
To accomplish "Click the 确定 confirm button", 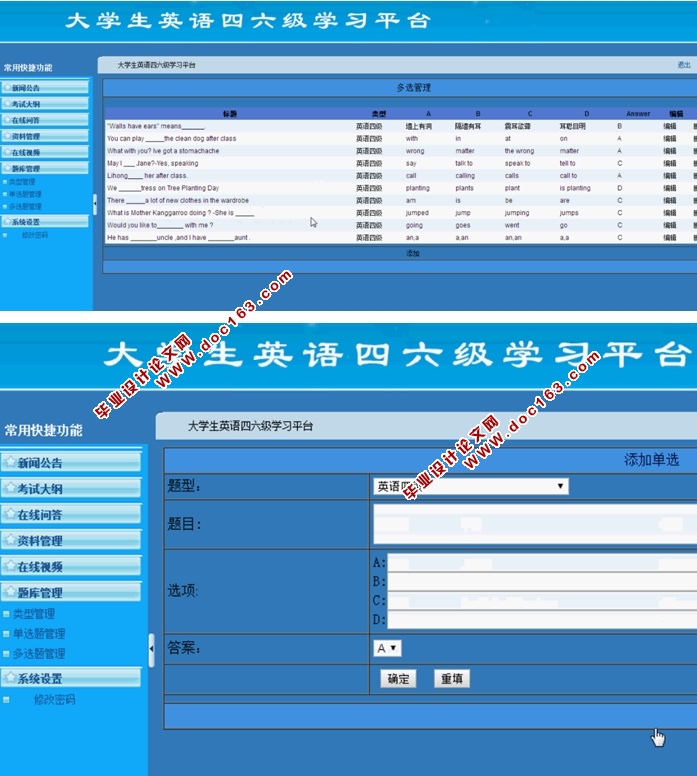I will click(x=398, y=679).
